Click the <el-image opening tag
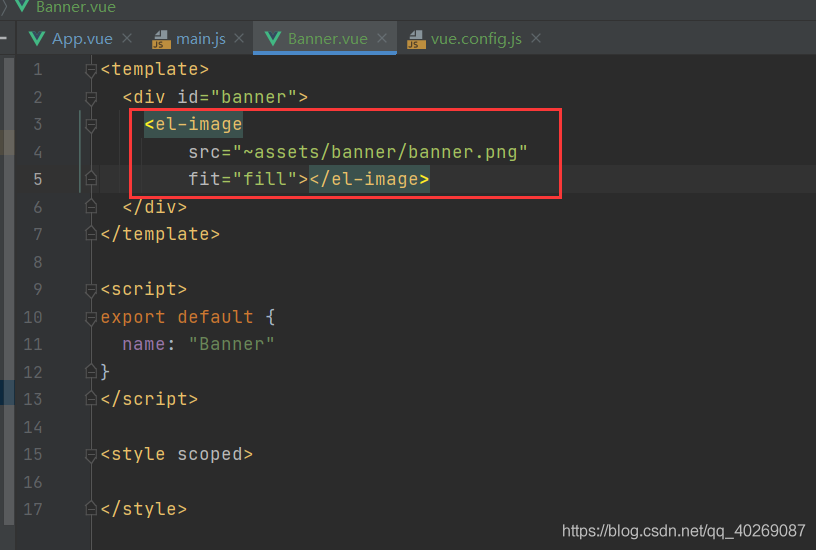This screenshot has height=550, width=816. 193,124
